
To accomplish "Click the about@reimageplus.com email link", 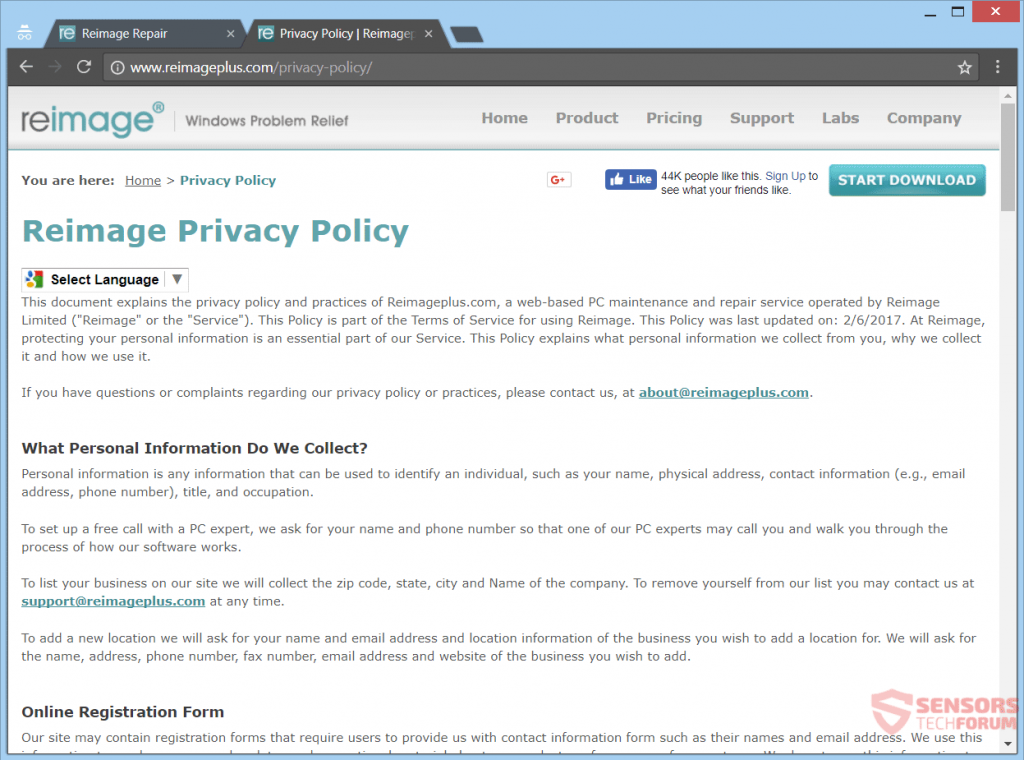I will point(723,392).
